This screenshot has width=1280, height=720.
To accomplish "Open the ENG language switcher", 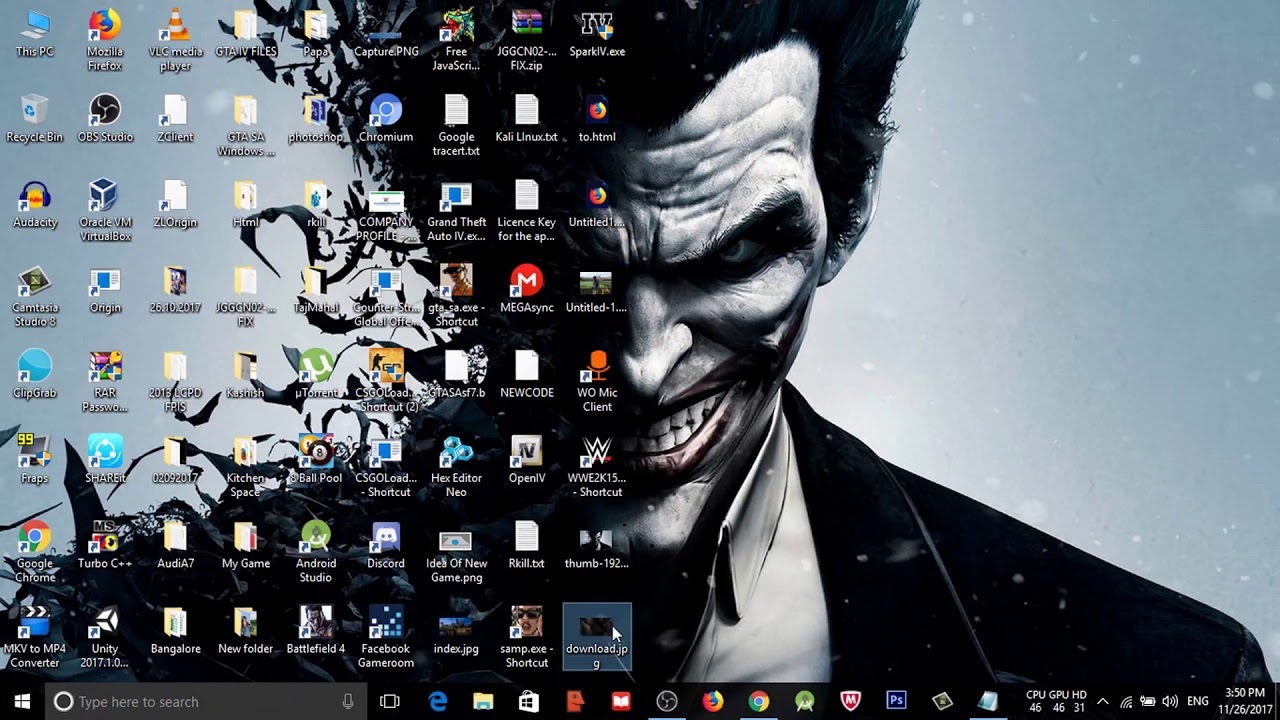I will click(x=1198, y=702).
